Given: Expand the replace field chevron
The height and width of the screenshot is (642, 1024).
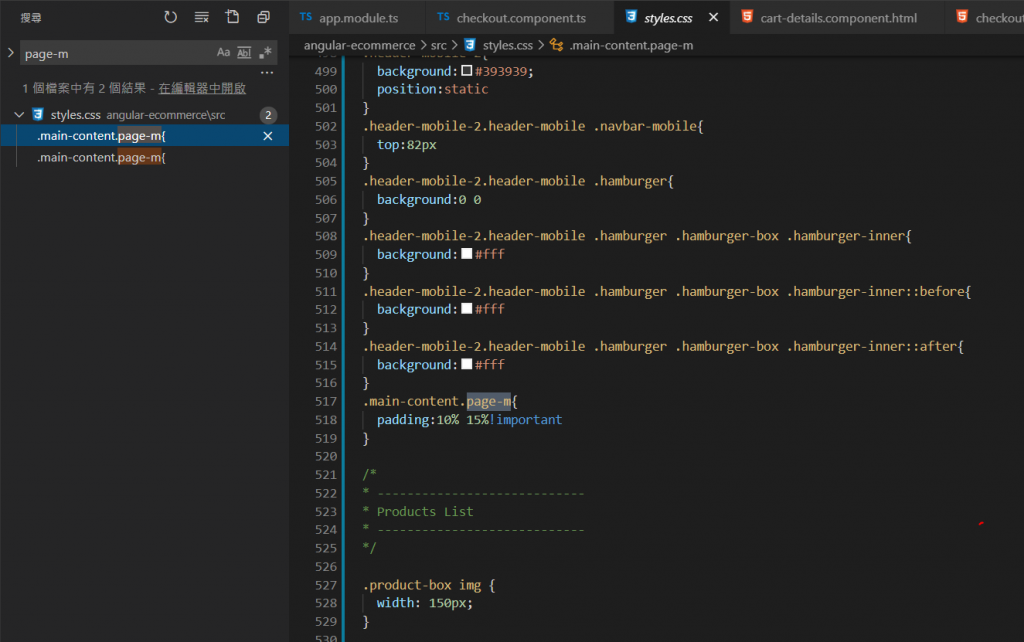Looking at the screenshot, I should click(x=10, y=53).
